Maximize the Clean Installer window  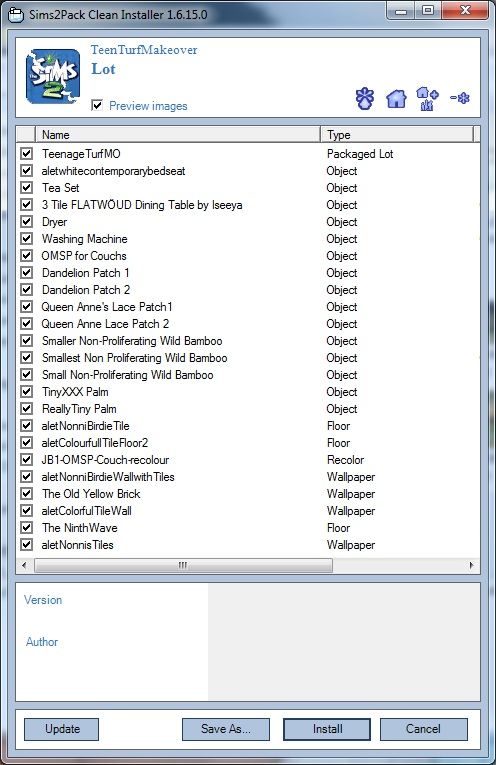point(428,10)
